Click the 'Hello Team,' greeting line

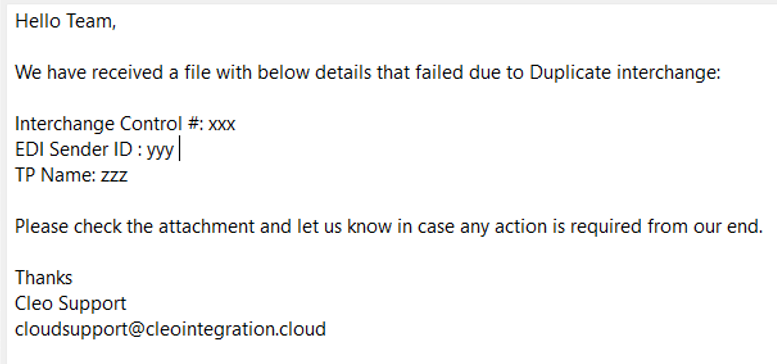[x=65, y=21]
